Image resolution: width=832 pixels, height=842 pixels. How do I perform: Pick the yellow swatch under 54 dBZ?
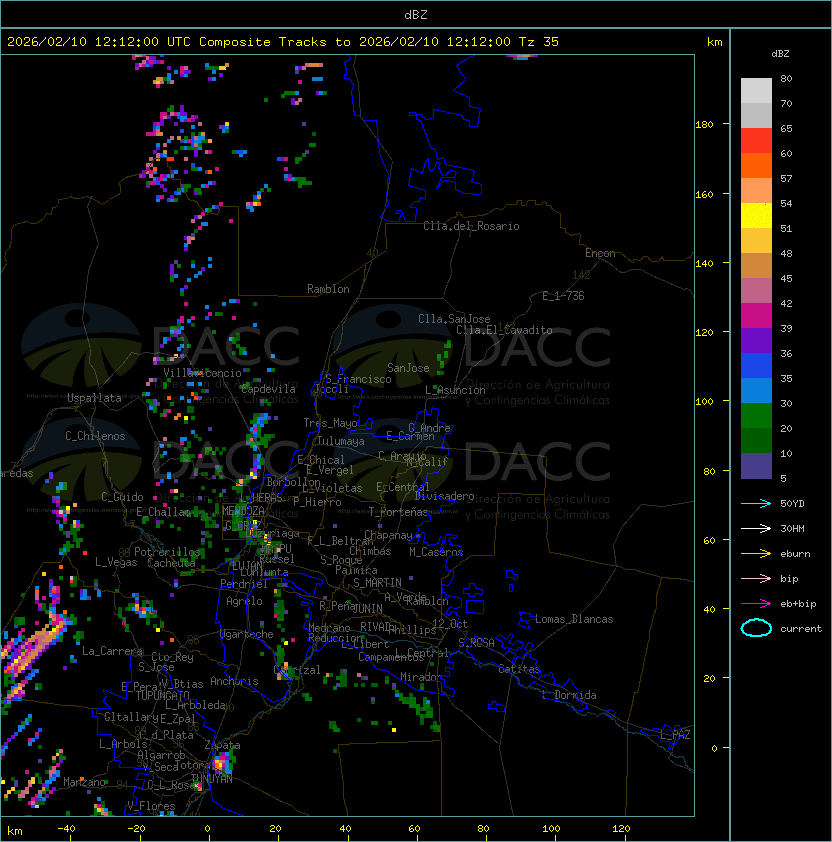point(756,216)
